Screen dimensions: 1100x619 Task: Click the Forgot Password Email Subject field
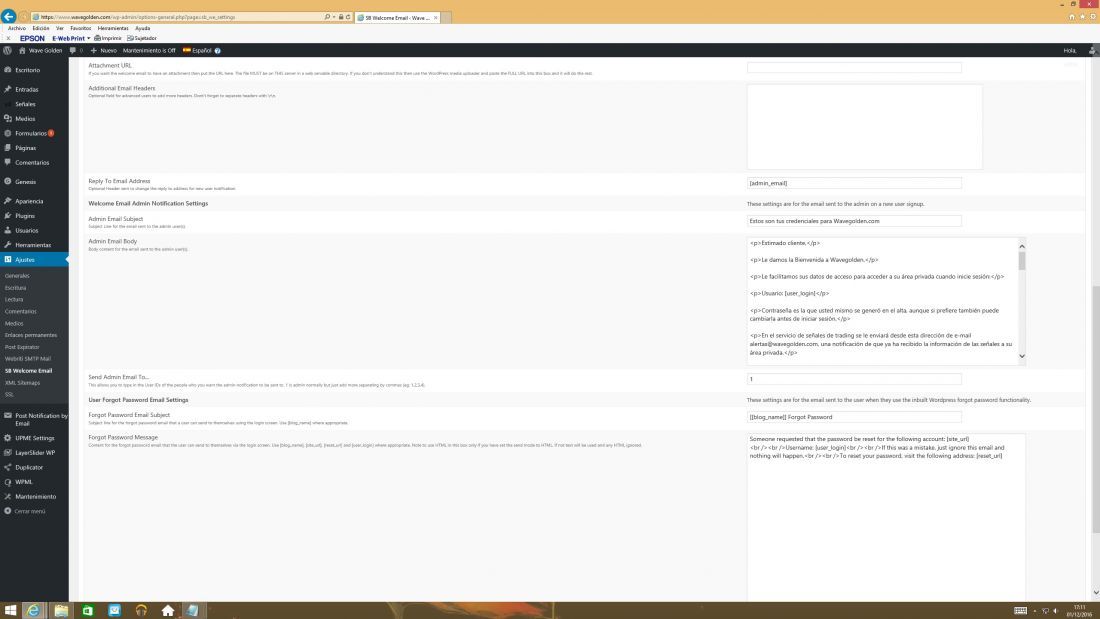point(854,417)
